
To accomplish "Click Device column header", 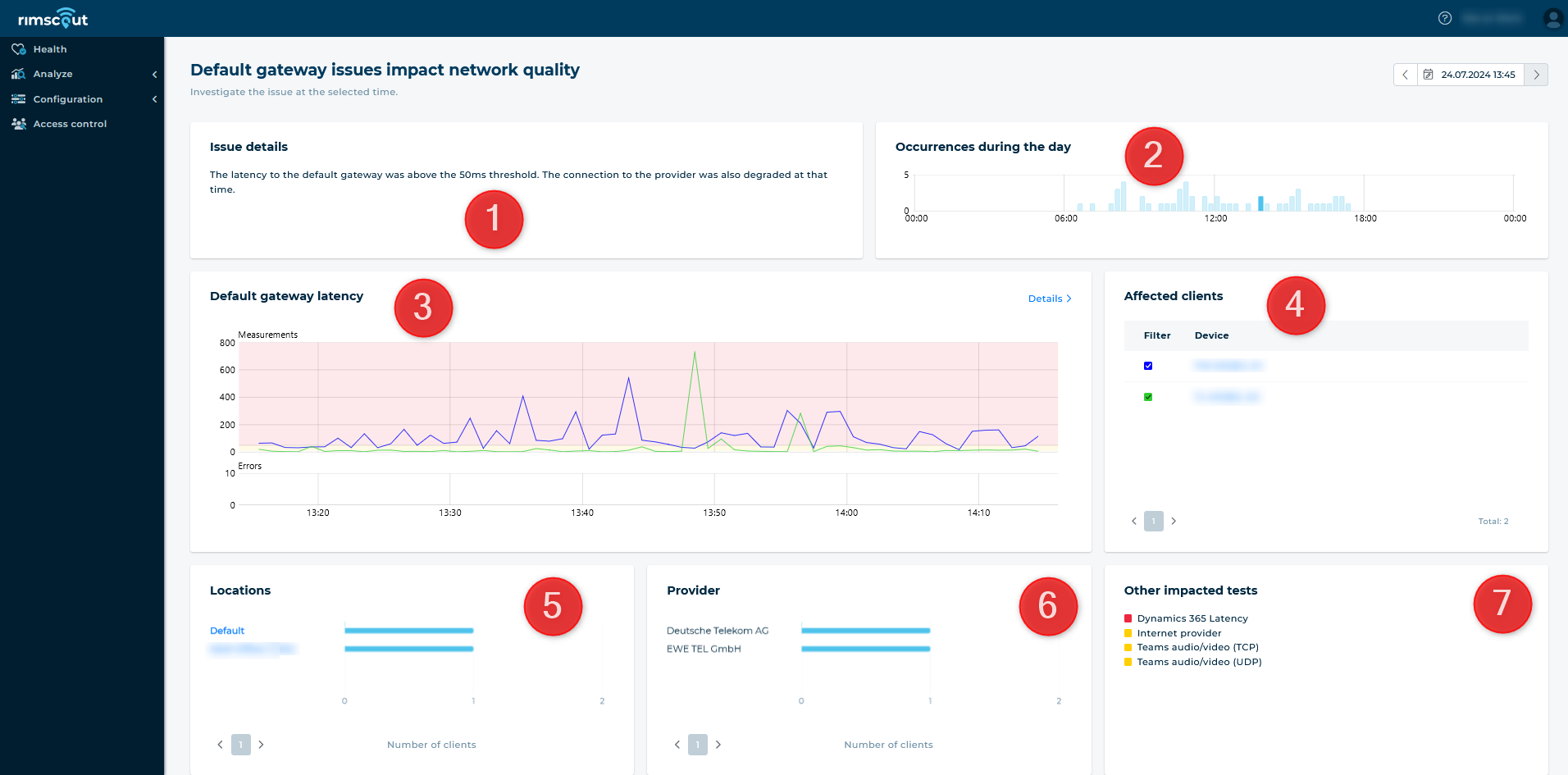I will pos(1211,335).
